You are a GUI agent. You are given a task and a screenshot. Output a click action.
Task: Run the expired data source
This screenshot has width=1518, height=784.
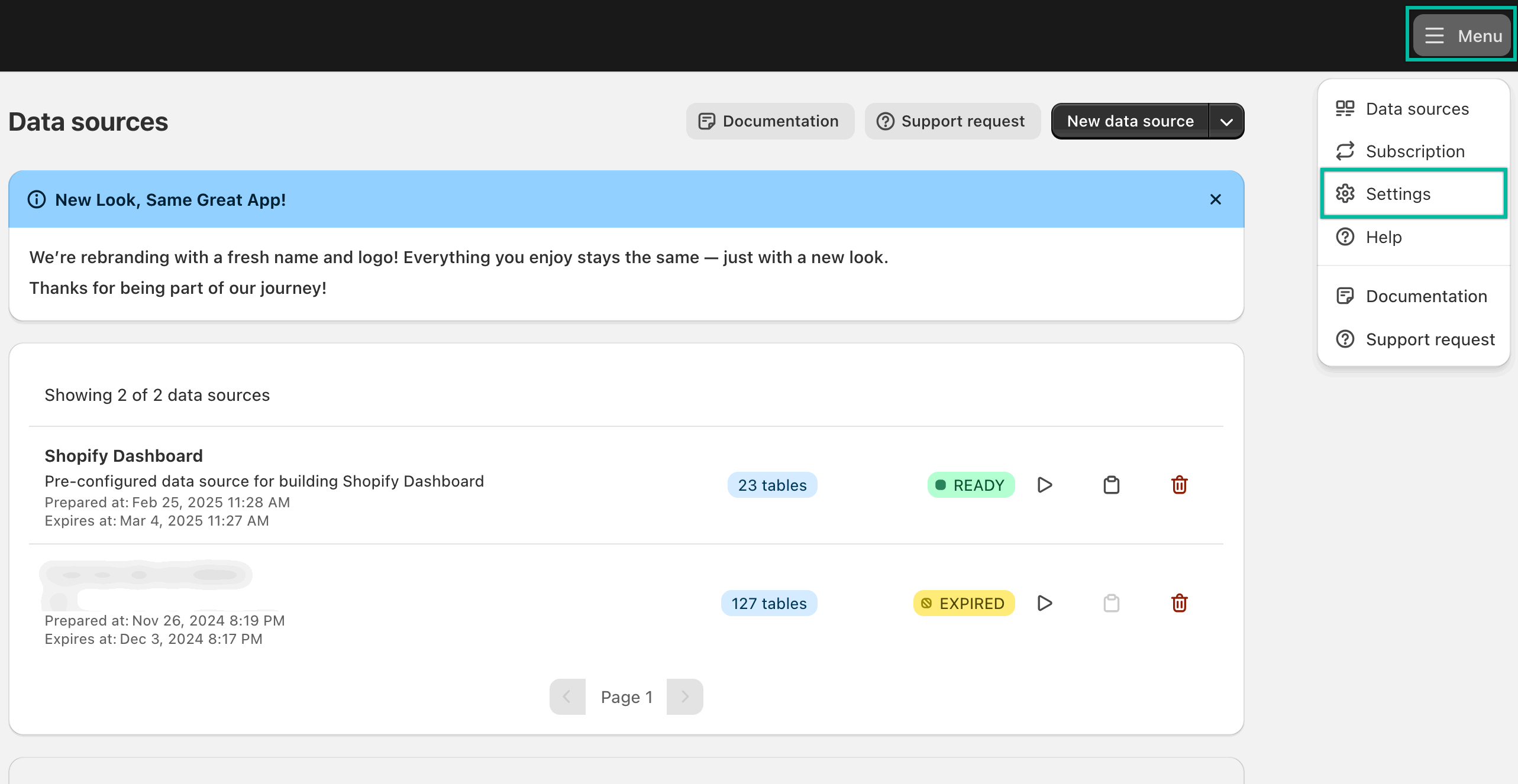click(x=1044, y=602)
